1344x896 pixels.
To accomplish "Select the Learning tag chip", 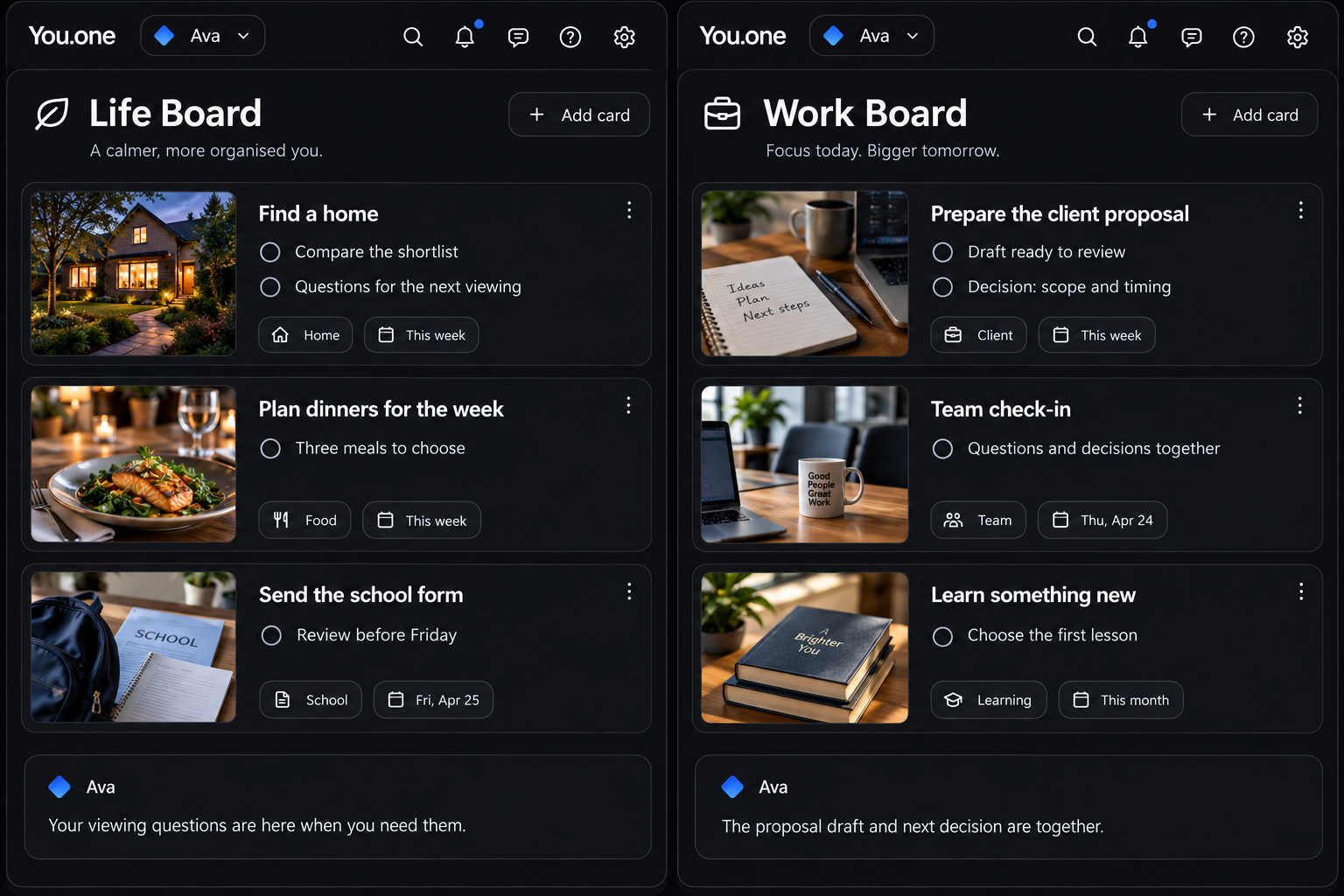I will [x=989, y=700].
